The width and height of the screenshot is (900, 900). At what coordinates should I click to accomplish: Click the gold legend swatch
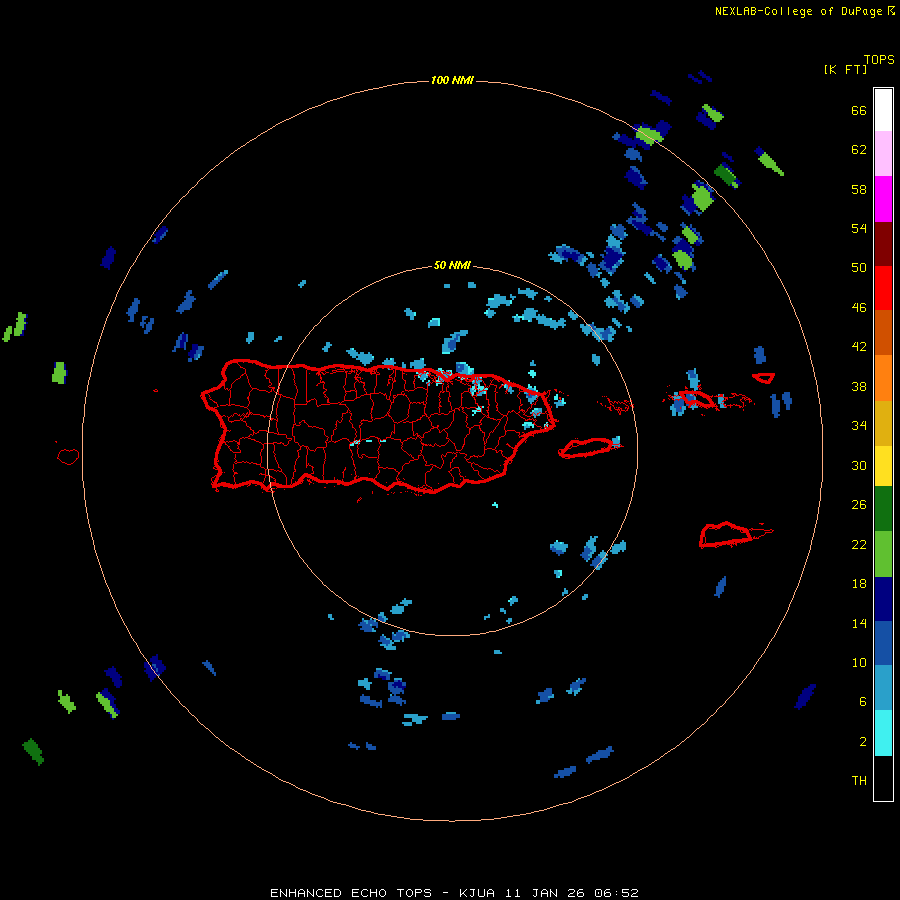[x=883, y=423]
